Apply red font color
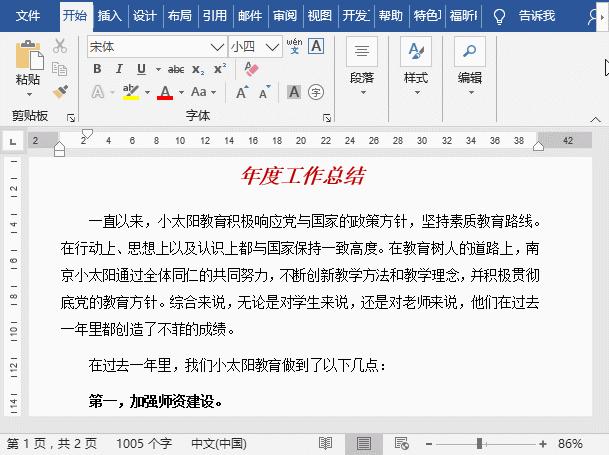Screen dimensions: 609x455 pyautogui.click(x=165, y=92)
